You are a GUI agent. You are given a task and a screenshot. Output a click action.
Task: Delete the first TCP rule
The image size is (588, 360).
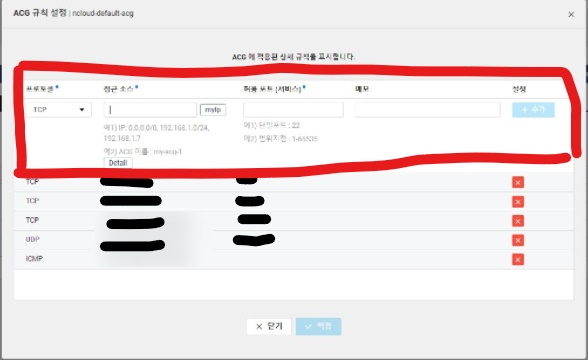pos(518,183)
